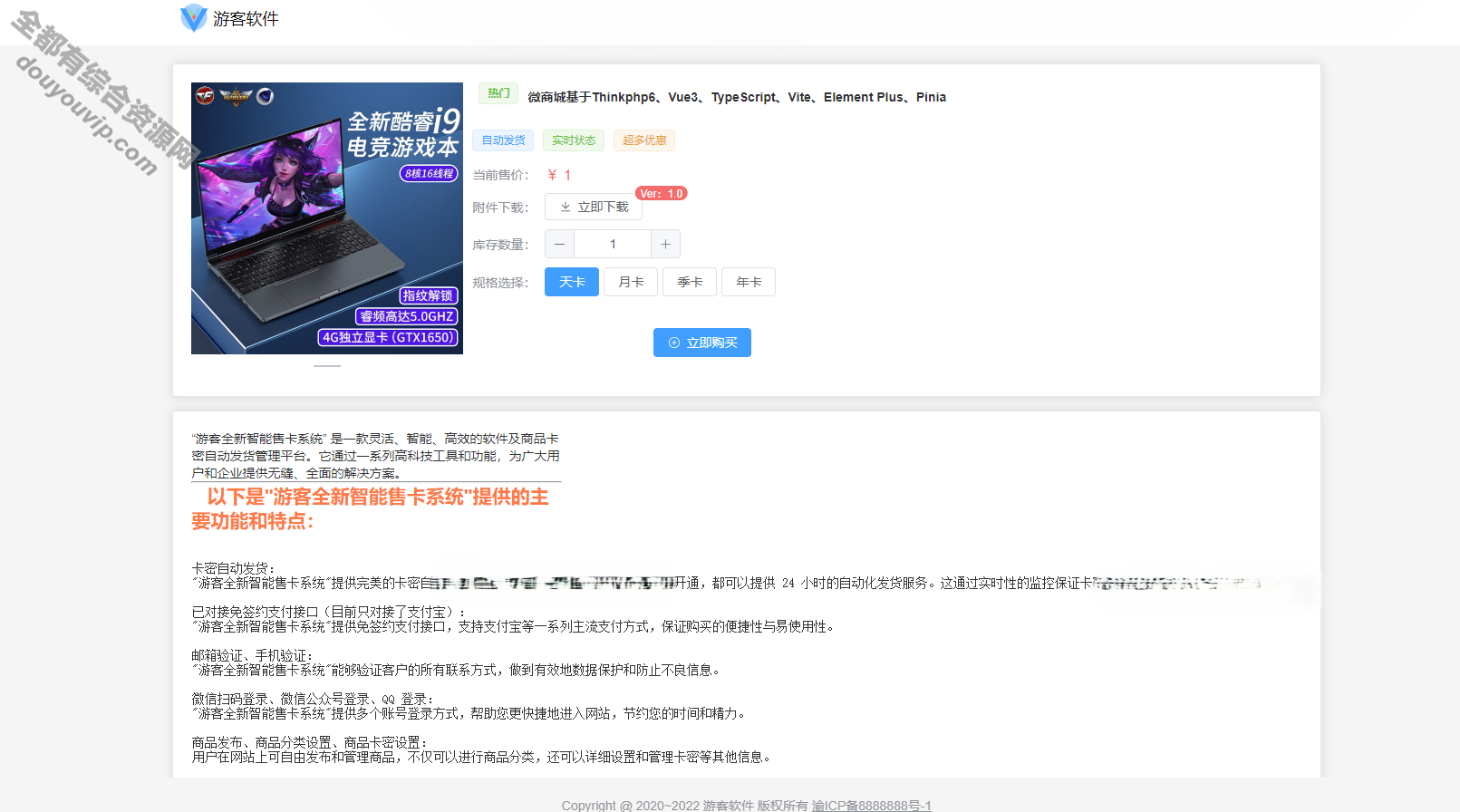This screenshot has height=812, width=1460.
Task: Click the 自动发货 tag
Action: [x=504, y=140]
